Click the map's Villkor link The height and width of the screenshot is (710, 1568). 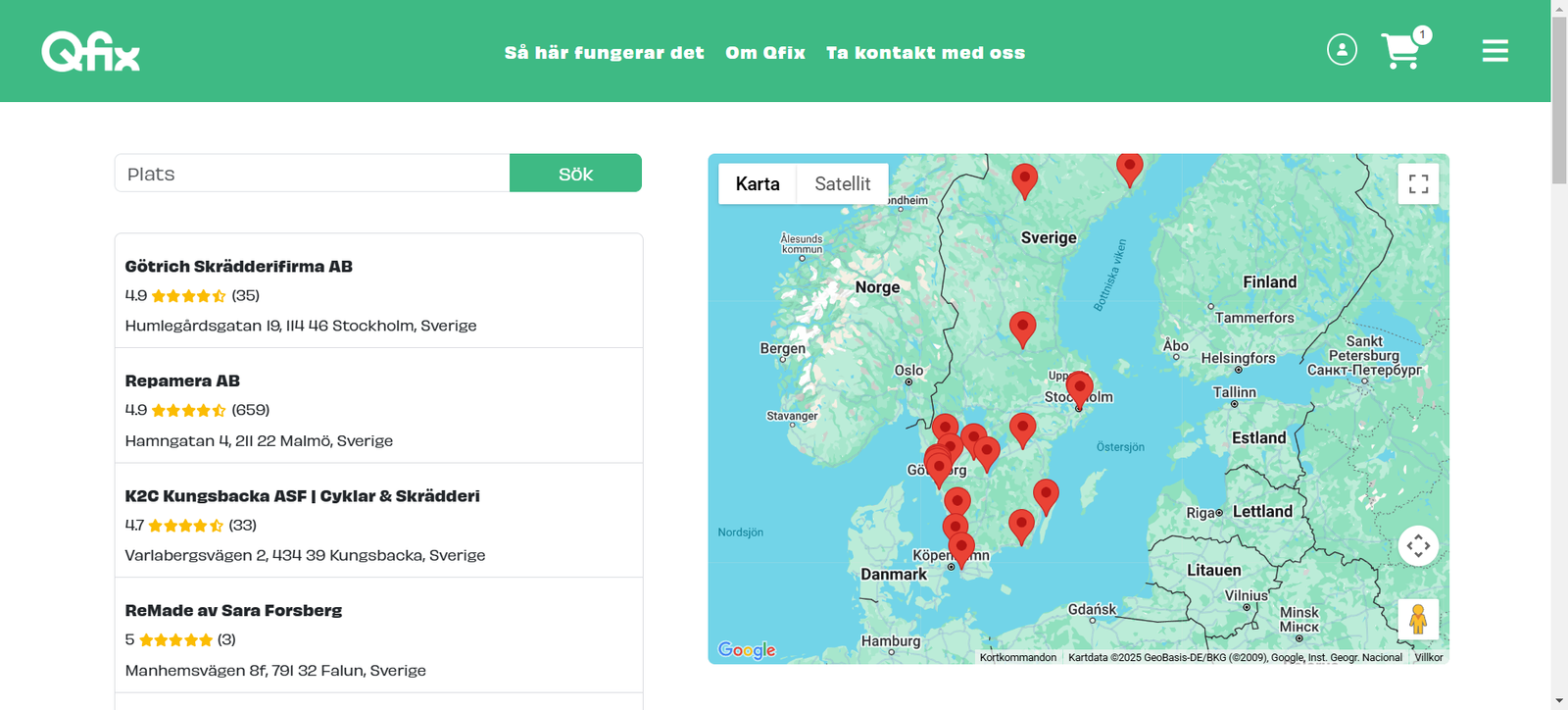1428,658
